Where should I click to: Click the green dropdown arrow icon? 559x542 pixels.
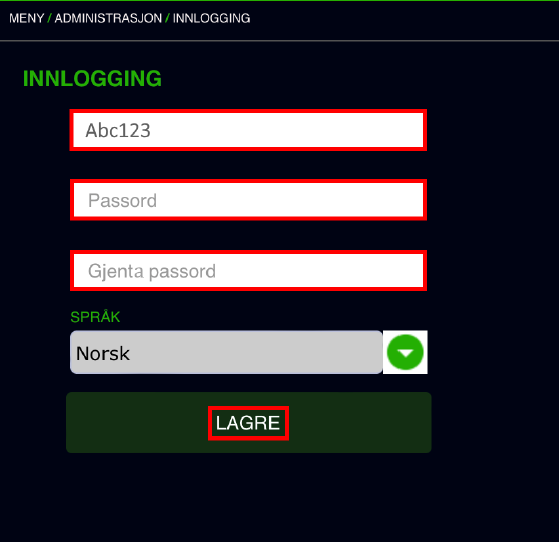point(405,352)
